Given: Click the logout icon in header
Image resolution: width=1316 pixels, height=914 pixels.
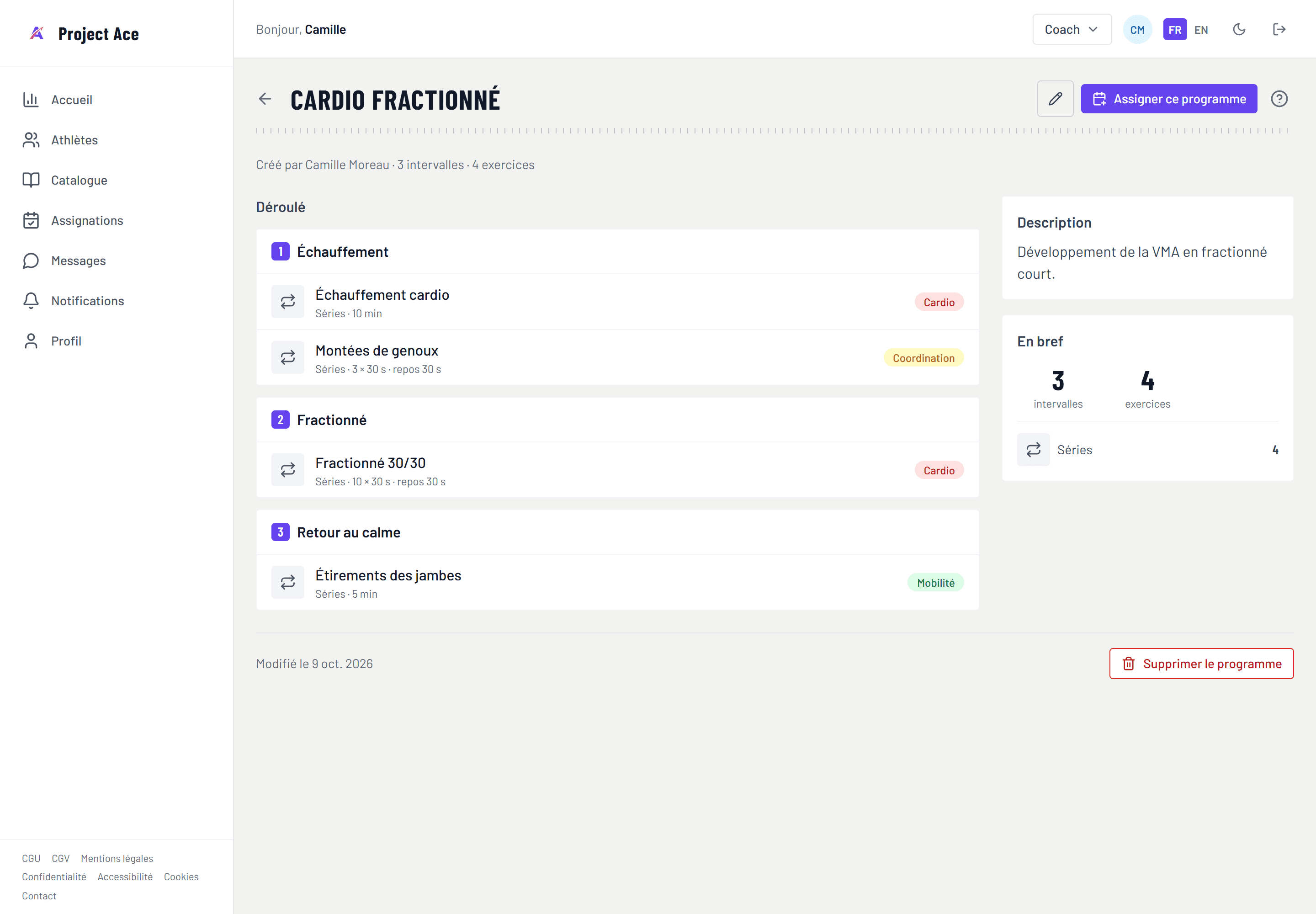Looking at the screenshot, I should 1279,30.
